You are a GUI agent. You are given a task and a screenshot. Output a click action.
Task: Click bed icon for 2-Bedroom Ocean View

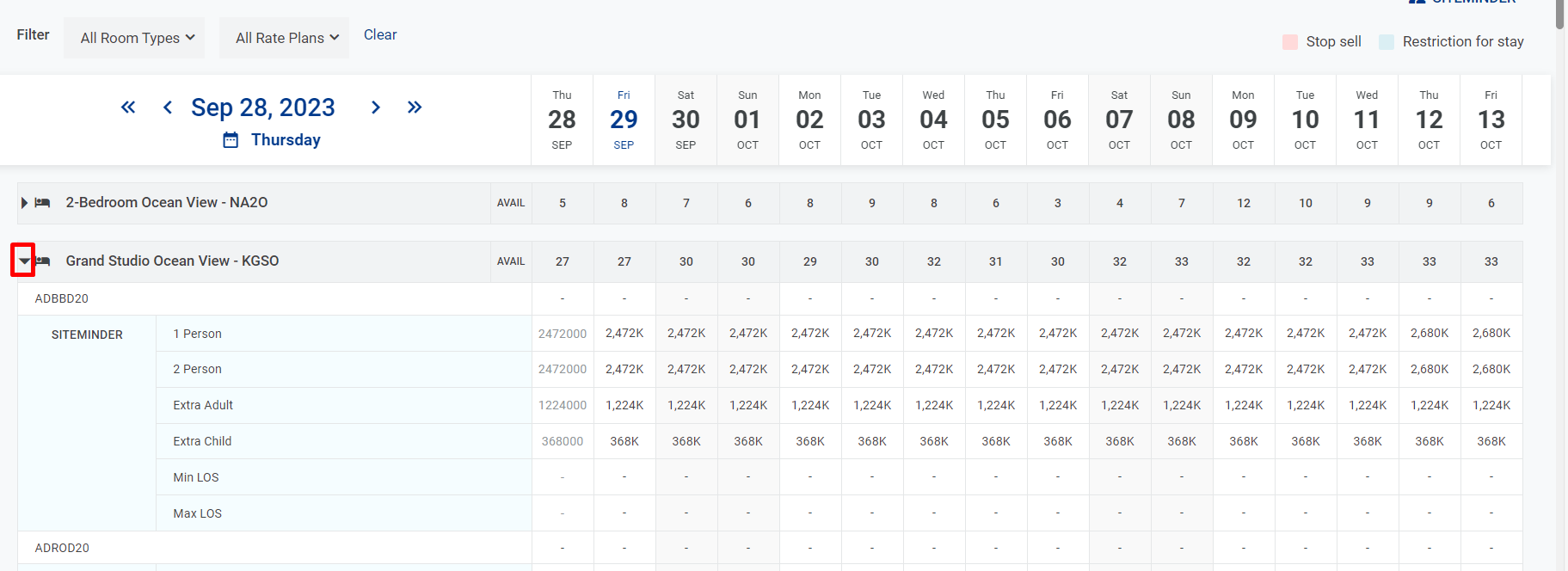[42, 203]
